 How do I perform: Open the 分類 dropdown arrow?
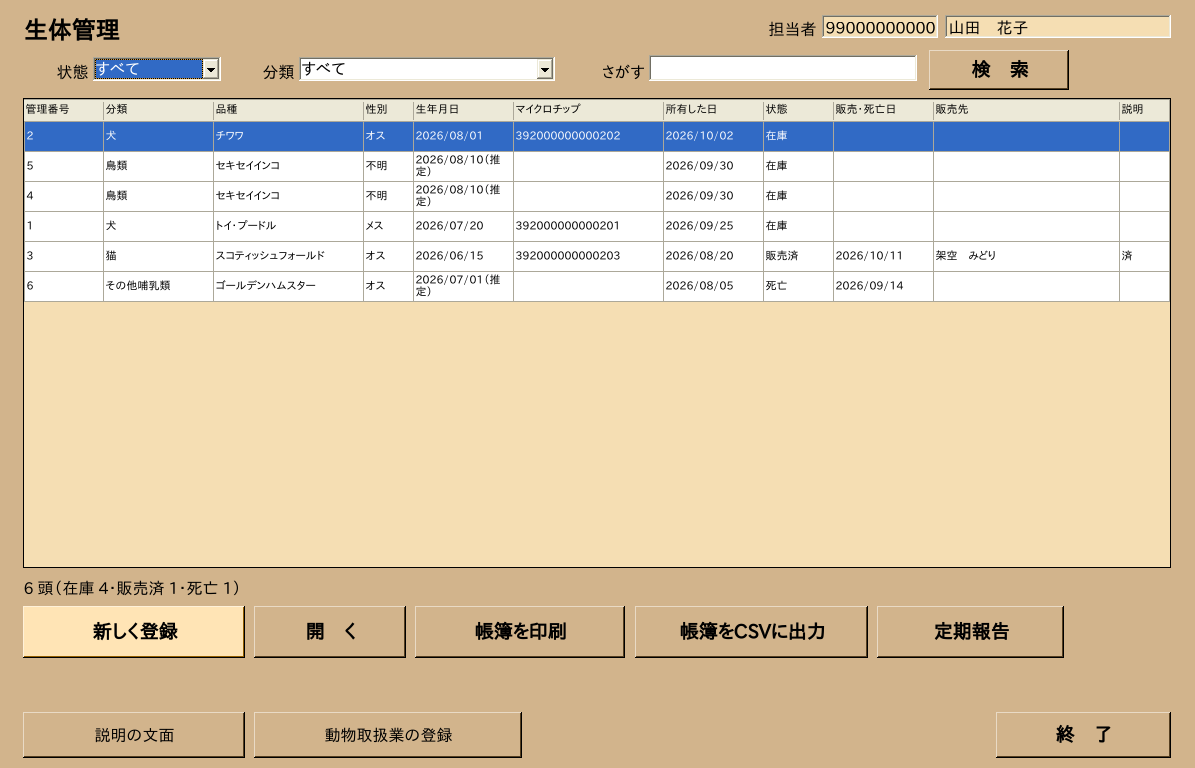click(544, 69)
